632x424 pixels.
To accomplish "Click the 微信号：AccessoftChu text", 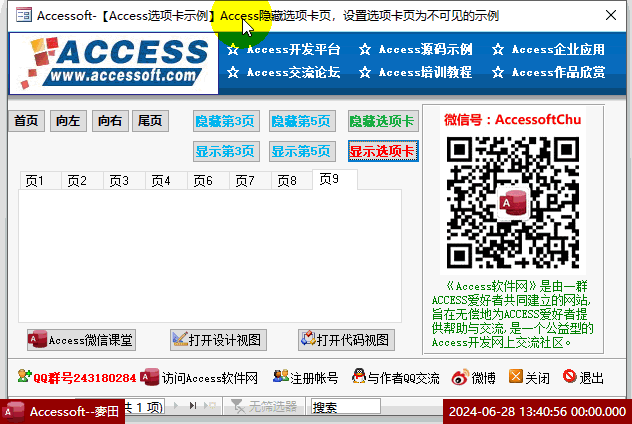I will pos(513,119).
